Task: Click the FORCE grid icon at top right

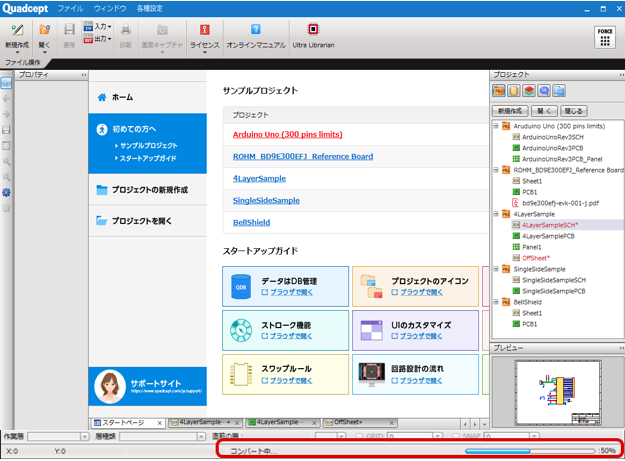Action: (604, 36)
